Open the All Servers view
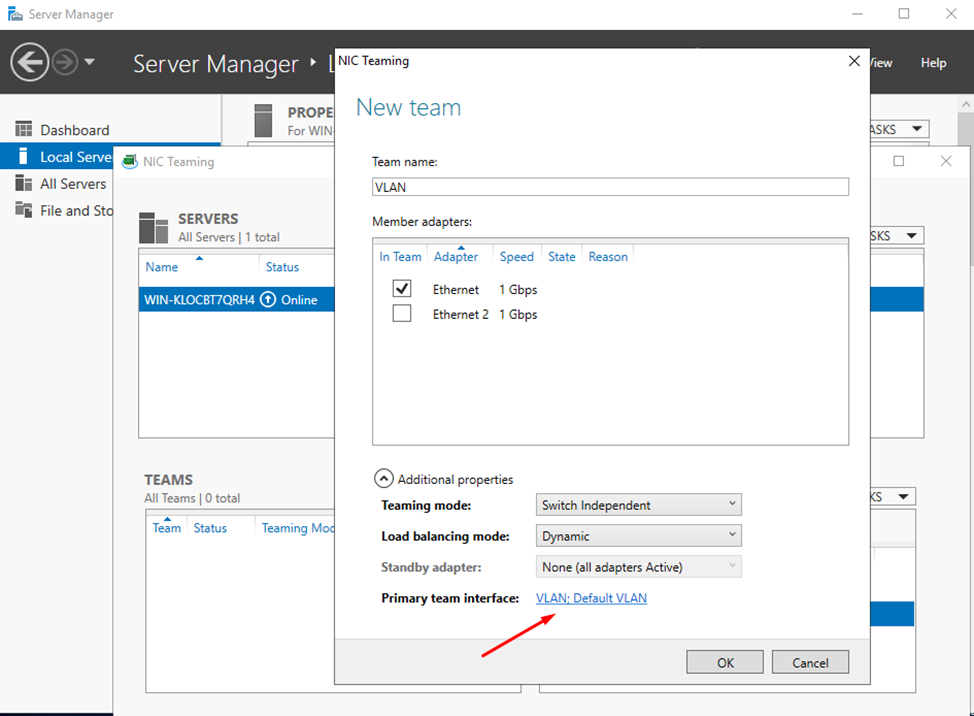 tap(74, 183)
